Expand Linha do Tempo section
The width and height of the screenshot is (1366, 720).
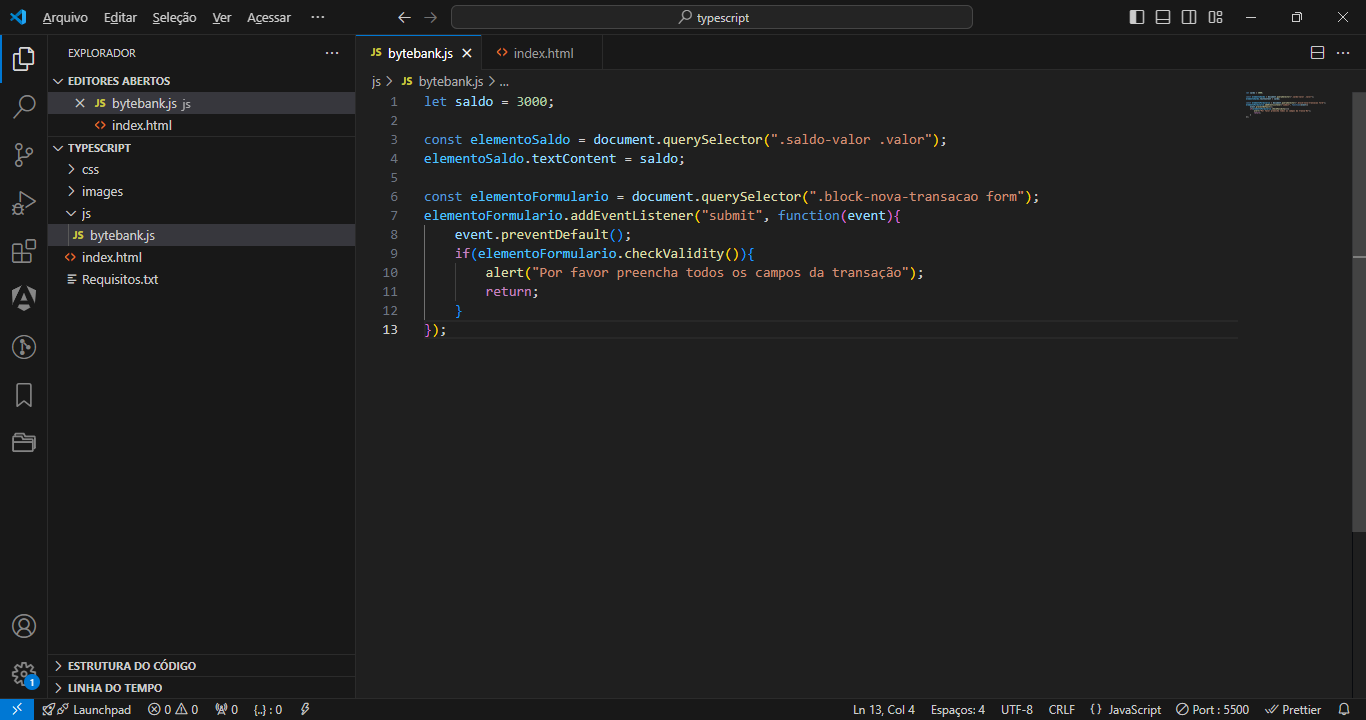[x=201, y=688]
